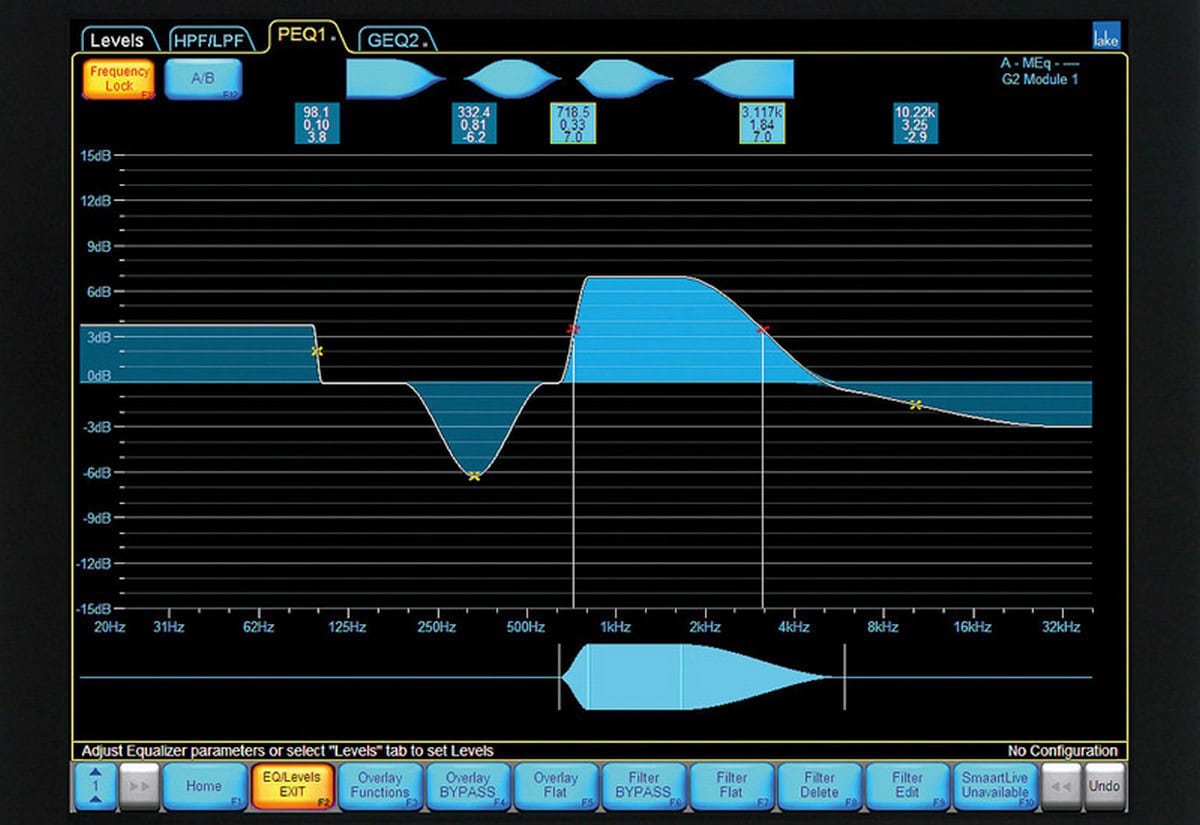The image size is (1200, 825).
Task: Click the yellow filter marker near 10 kHz
Action: tap(915, 404)
